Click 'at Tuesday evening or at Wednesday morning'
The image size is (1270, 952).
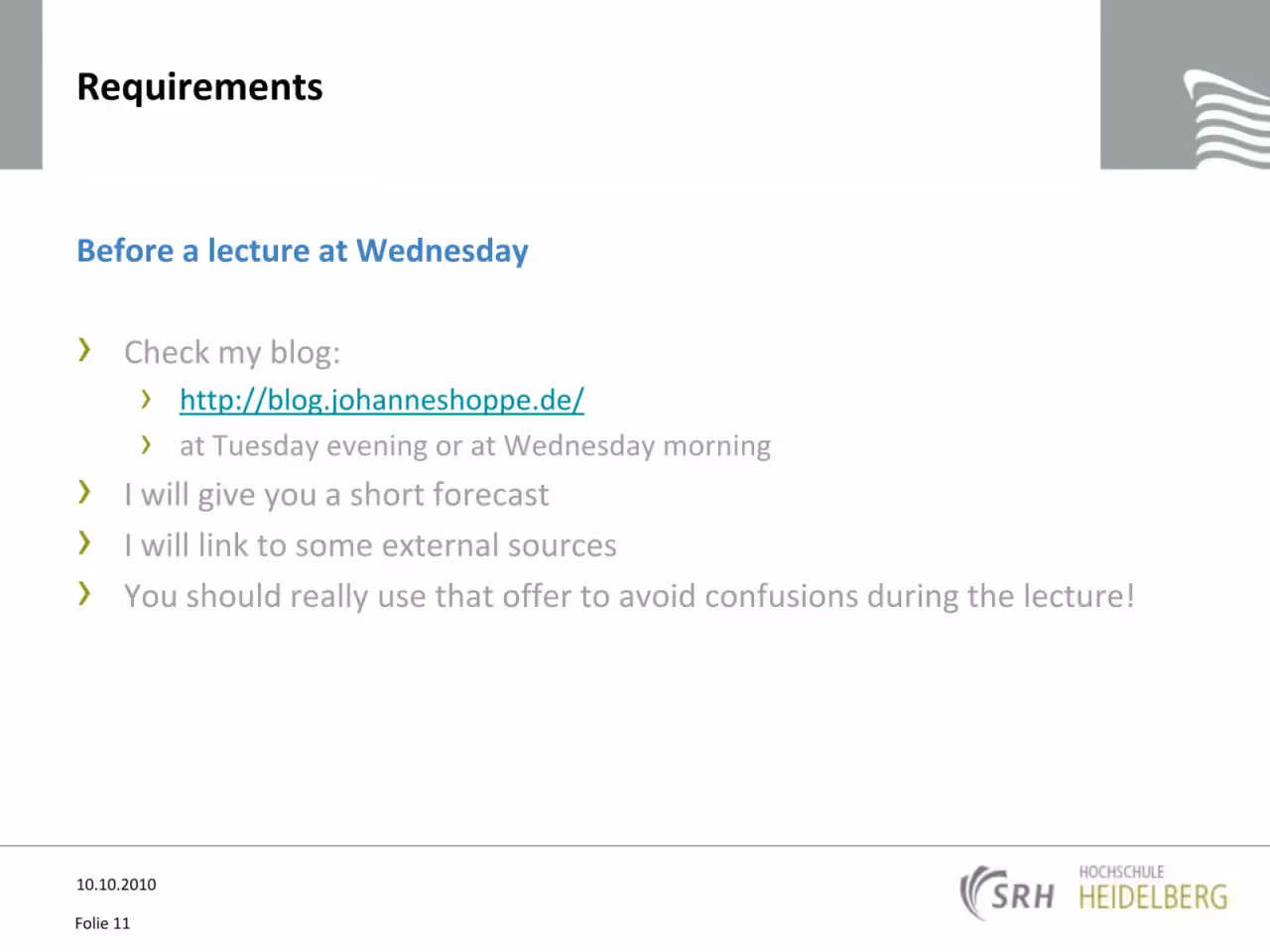pos(475,446)
